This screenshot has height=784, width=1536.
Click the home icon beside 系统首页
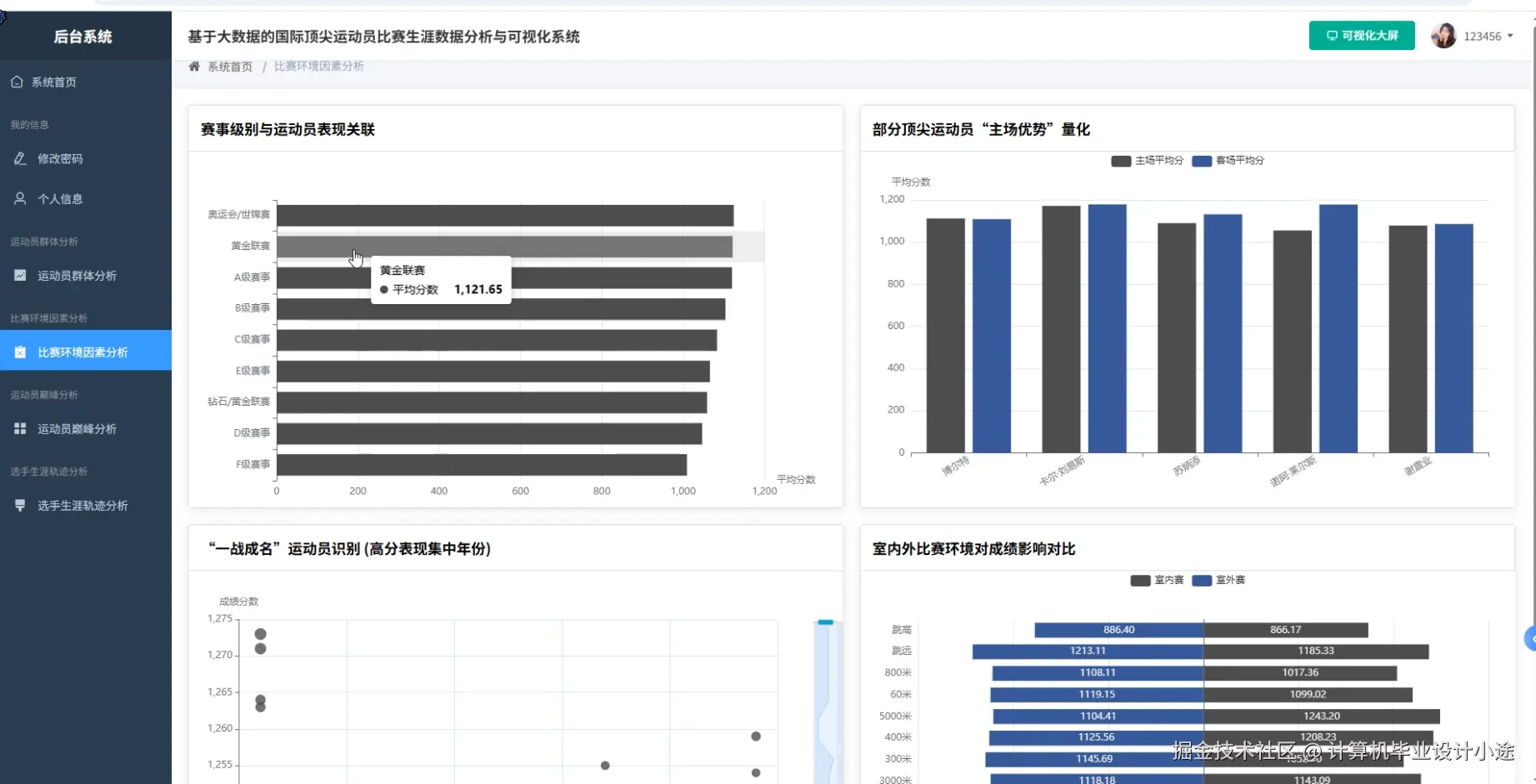click(x=16, y=82)
